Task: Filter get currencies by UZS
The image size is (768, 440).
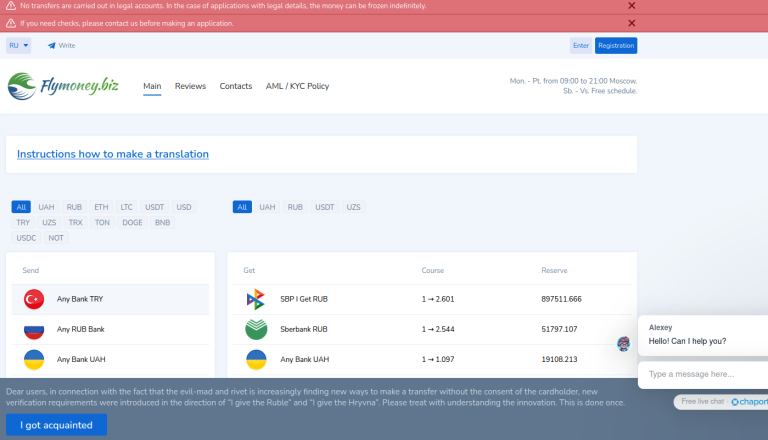Action: [x=353, y=207]
